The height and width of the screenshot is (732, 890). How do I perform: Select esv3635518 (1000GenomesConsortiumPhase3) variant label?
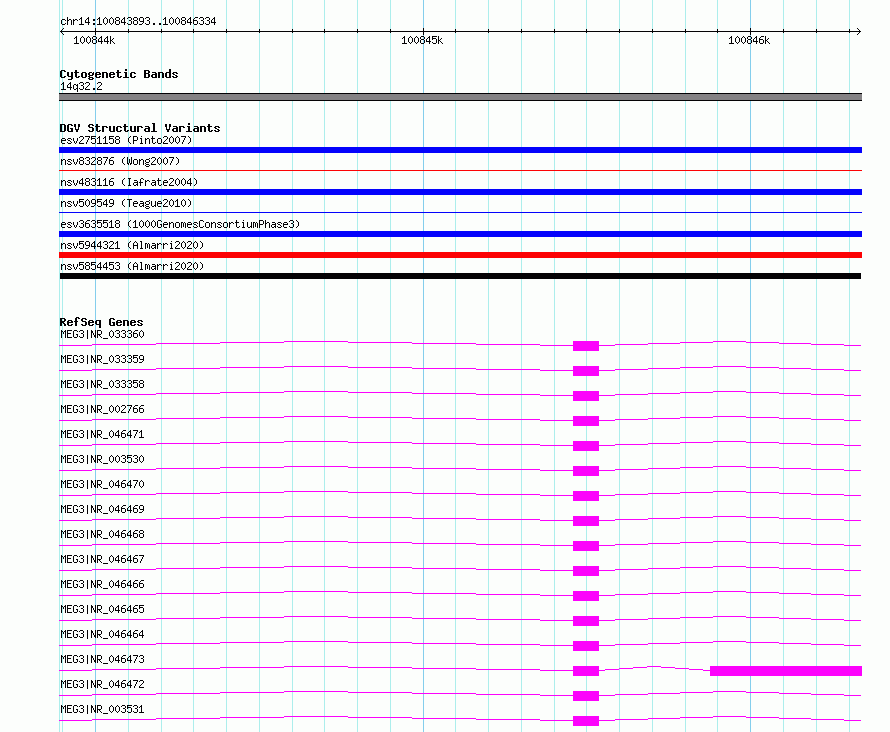[x=180, y=224]
